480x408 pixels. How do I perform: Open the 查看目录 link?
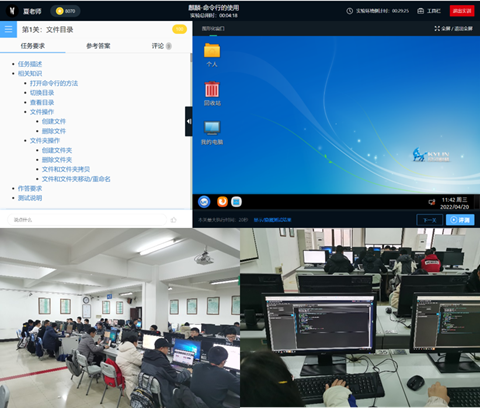point(42,102)
